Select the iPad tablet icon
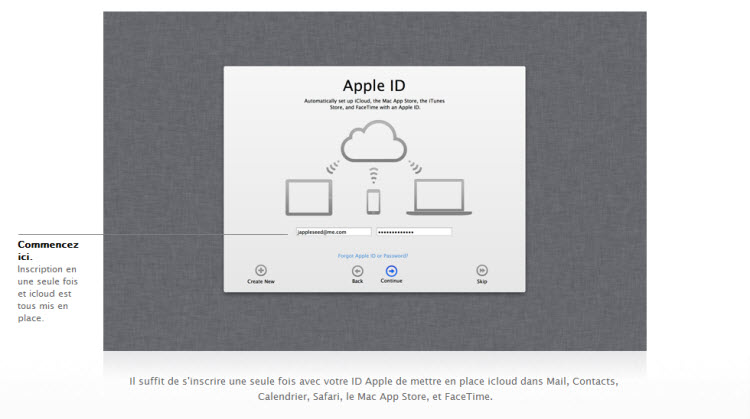 (x=308, y=197)
